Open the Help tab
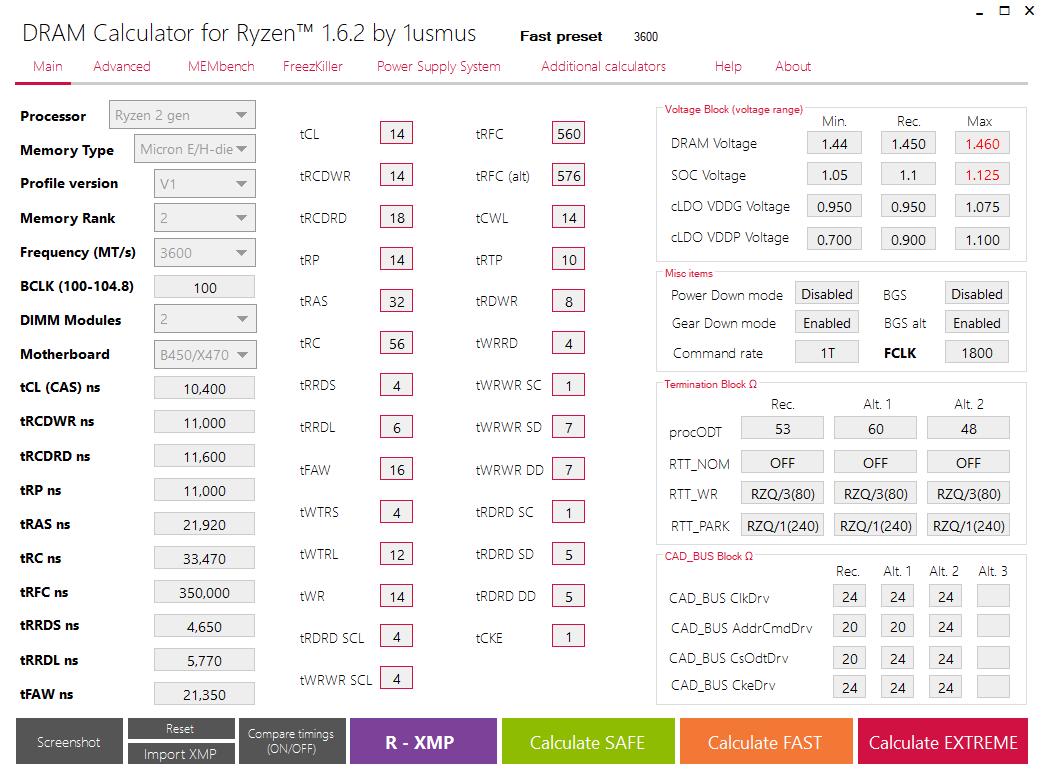Viewport: 1041px width, 781px height. [728, 66]
